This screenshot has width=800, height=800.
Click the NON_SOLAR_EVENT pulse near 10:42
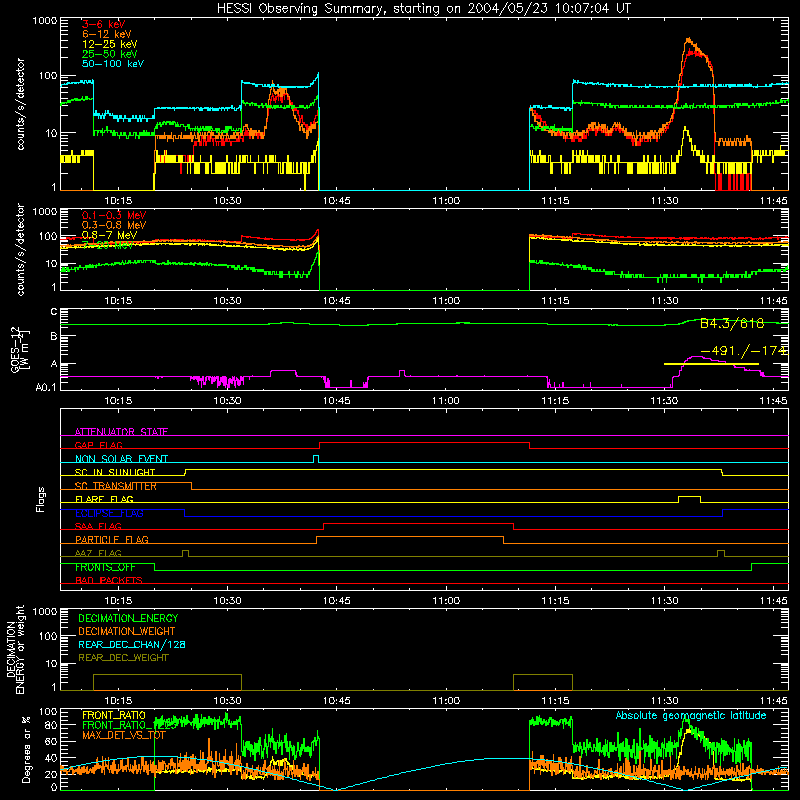[x=316, y=459]
